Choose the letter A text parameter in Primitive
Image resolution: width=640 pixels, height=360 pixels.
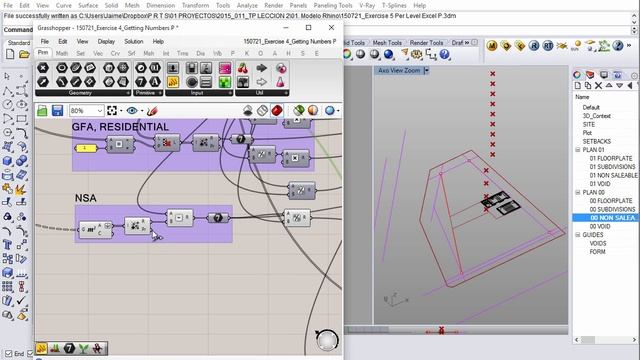point(155,82)
